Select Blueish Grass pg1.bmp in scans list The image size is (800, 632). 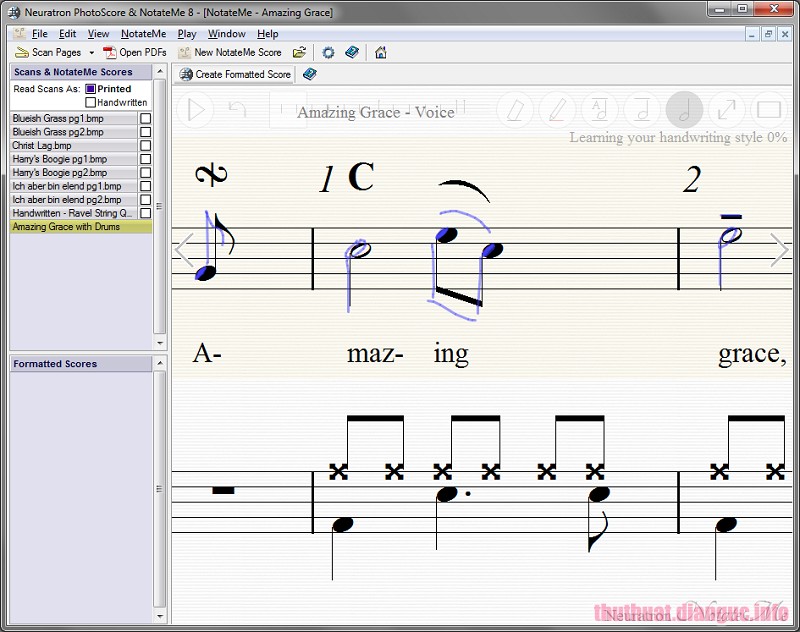coord(73,118)
